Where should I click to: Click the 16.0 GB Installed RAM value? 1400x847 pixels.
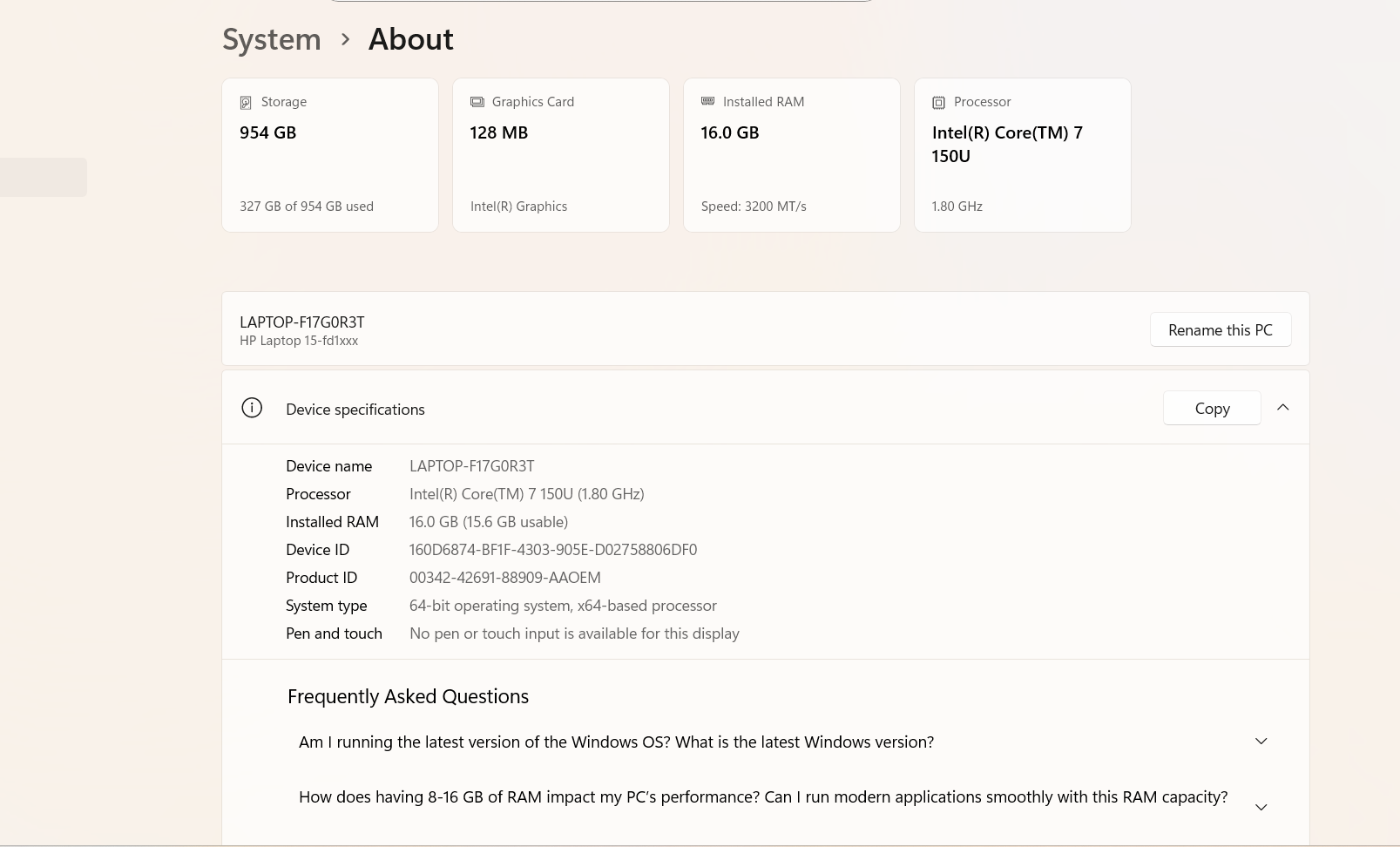click(730, 132)
